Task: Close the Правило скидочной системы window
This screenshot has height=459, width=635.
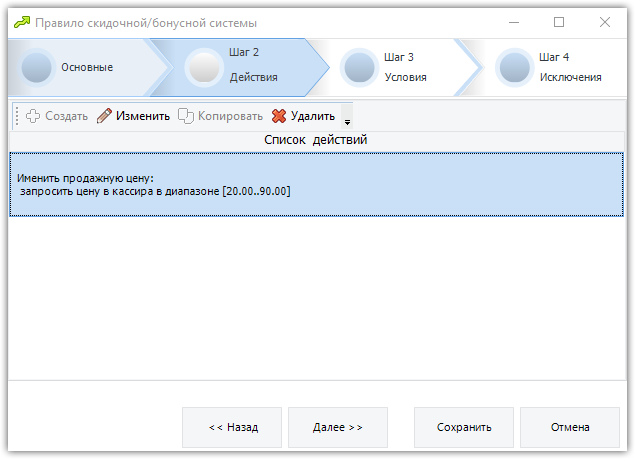Action: [x=605, y=22]
